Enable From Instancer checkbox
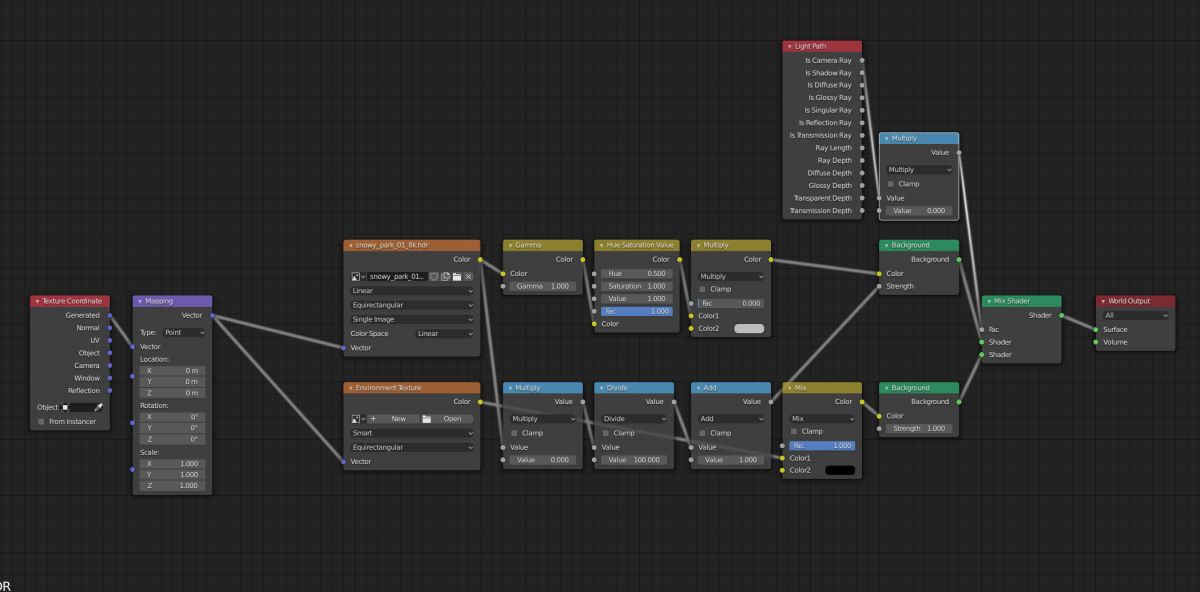This screenshot has width=1200, height=592. click(x=41, y=422)
